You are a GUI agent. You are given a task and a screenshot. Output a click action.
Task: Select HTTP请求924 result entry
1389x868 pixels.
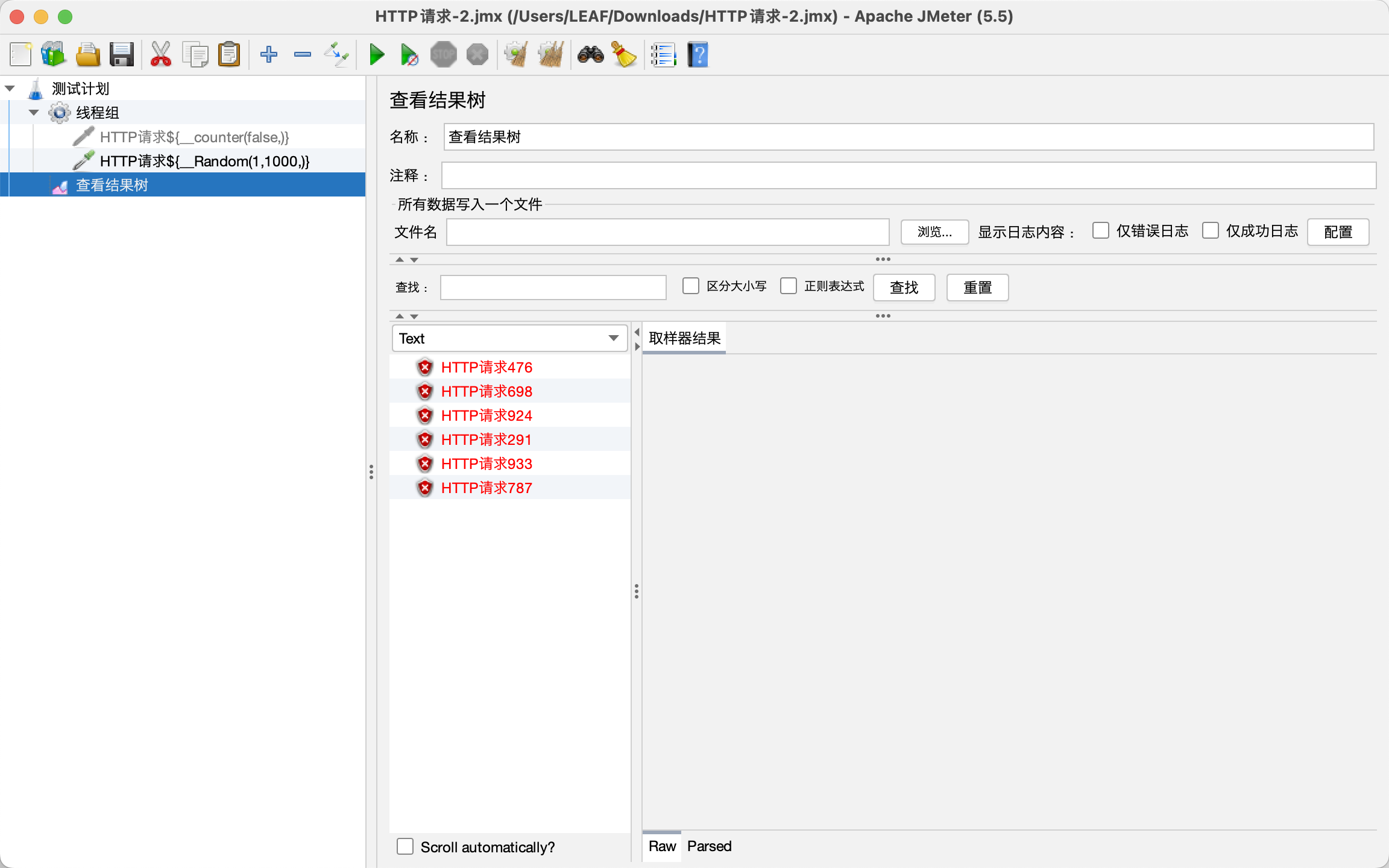[x=486, y=415]
